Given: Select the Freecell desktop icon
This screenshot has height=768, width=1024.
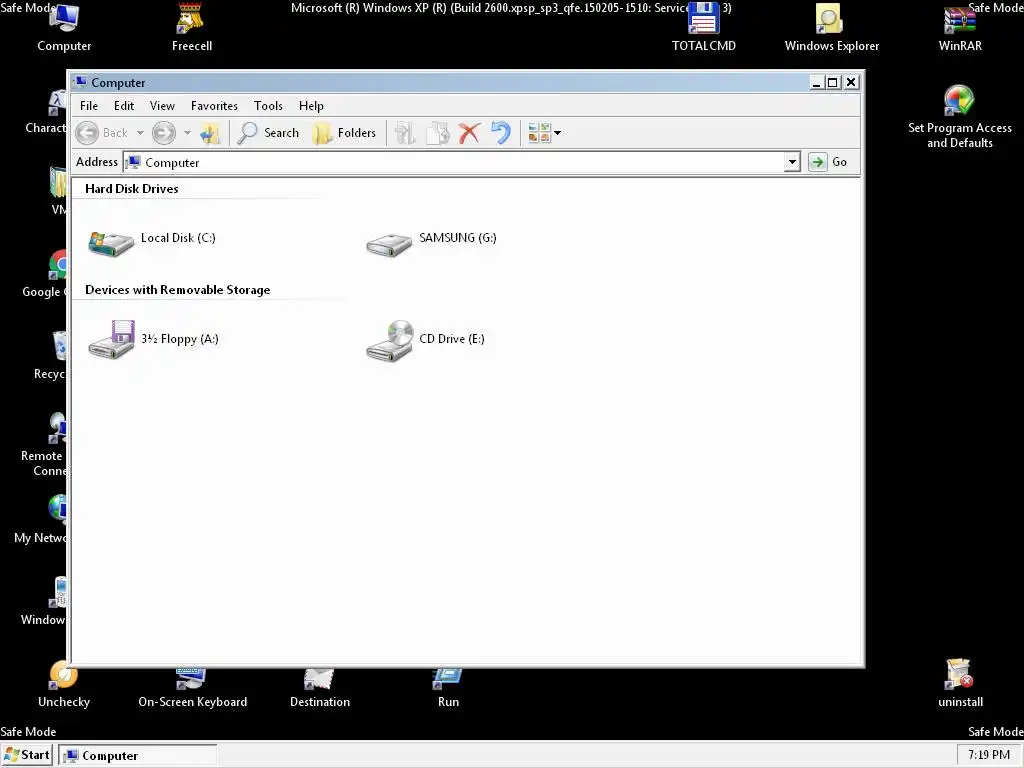Looking at the screenshot, I should (191, 27).
